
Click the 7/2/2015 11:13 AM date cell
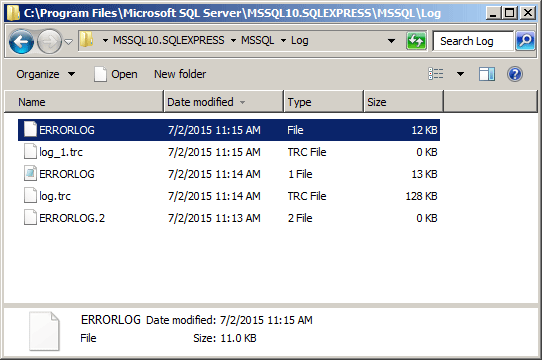(214, 218)
